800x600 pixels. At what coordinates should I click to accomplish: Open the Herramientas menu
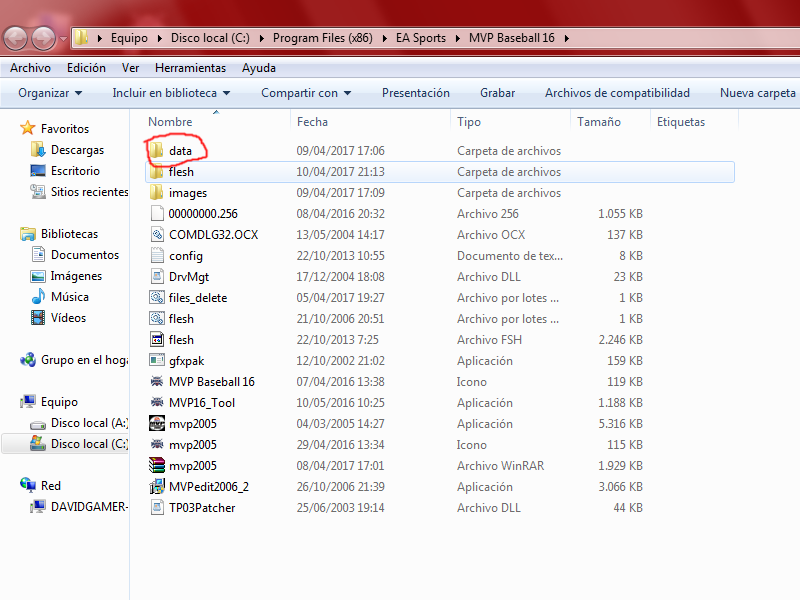[x=190, y=68]
